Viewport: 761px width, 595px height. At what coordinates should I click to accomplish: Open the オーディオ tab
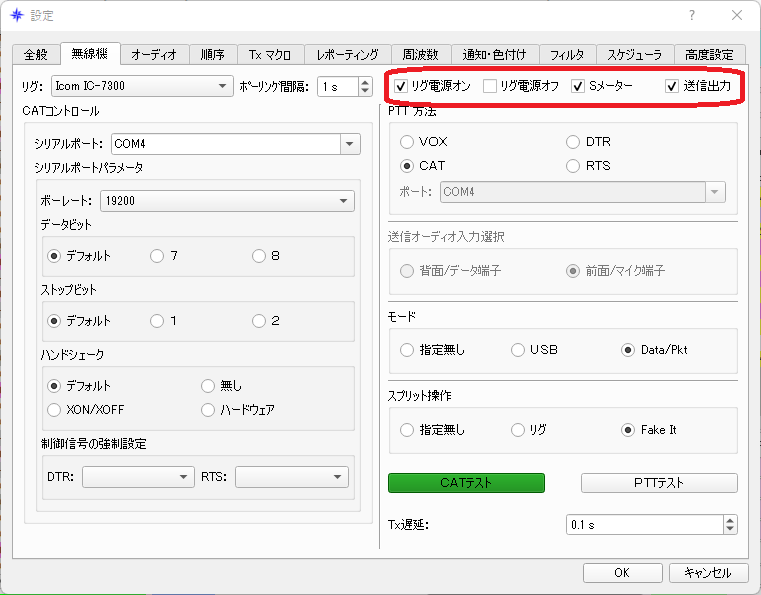pyautogui.click(x=154, y=54)
